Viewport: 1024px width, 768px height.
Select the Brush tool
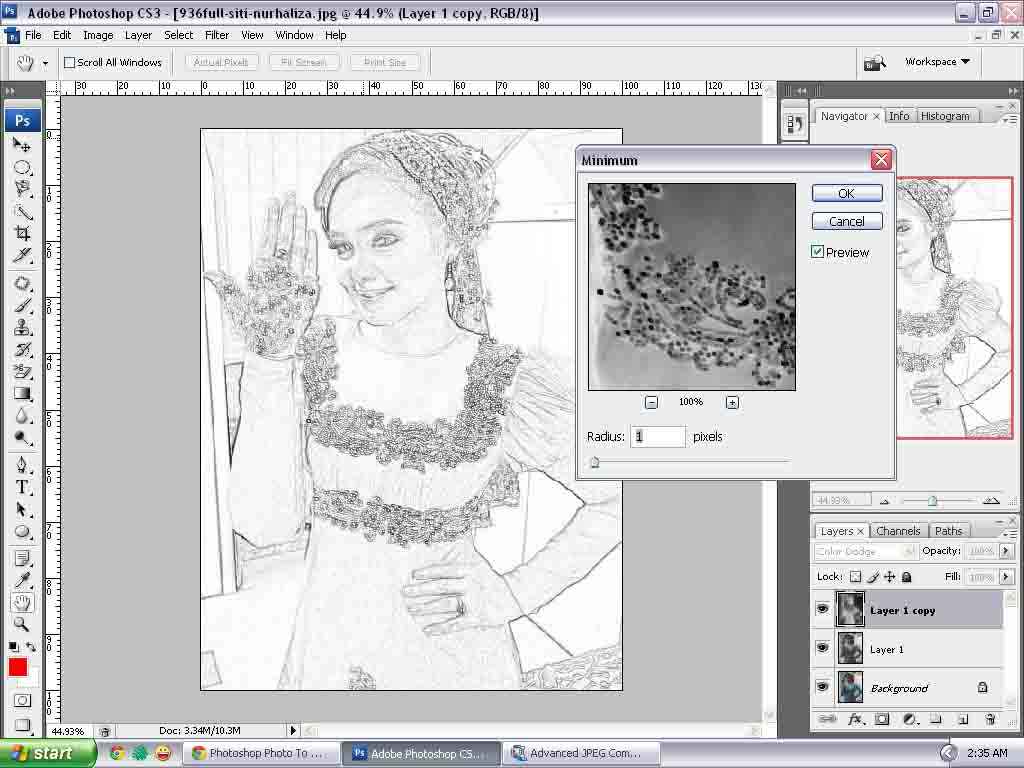(x=22, y=306)
